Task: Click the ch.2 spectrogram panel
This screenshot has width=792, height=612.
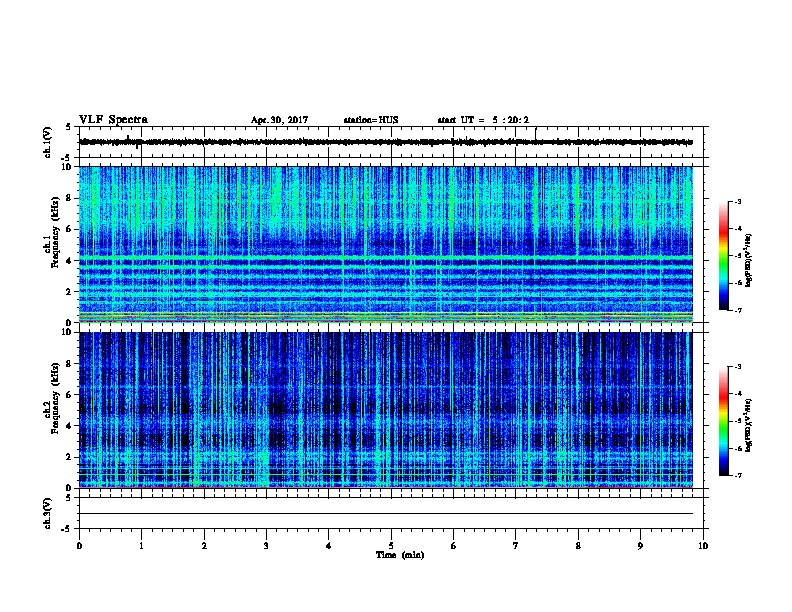Action: [x=386, y=410]
